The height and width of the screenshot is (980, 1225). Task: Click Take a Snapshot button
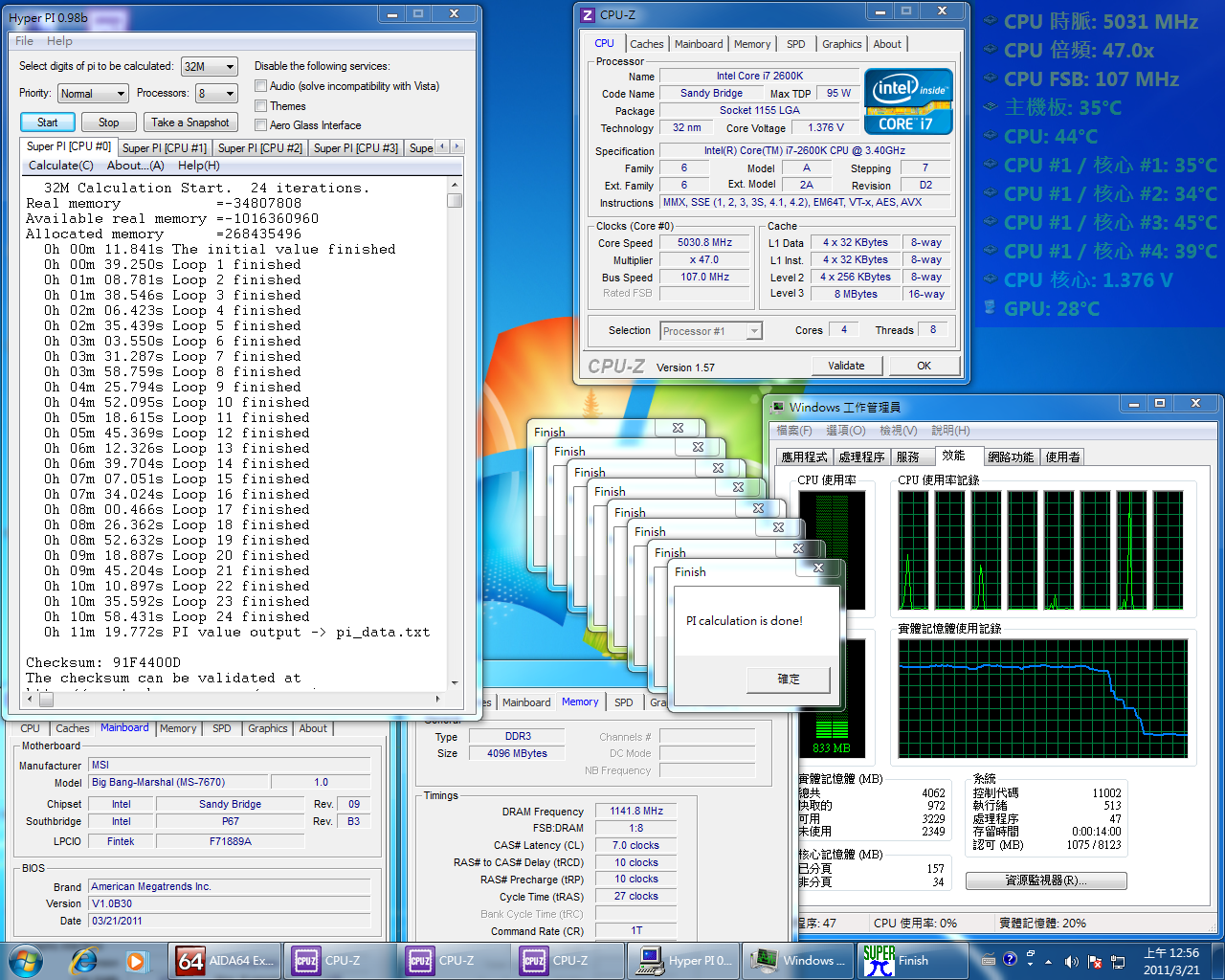click(189, 122)
